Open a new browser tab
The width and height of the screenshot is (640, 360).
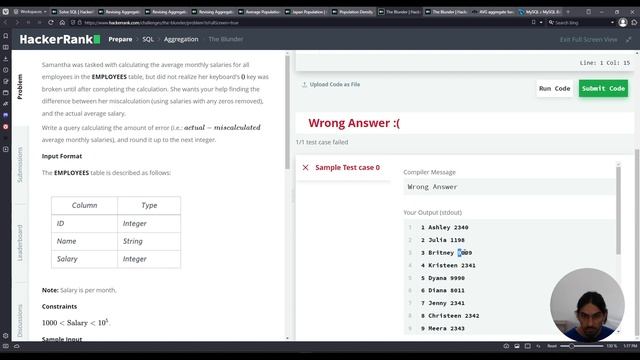coord(568,12)
